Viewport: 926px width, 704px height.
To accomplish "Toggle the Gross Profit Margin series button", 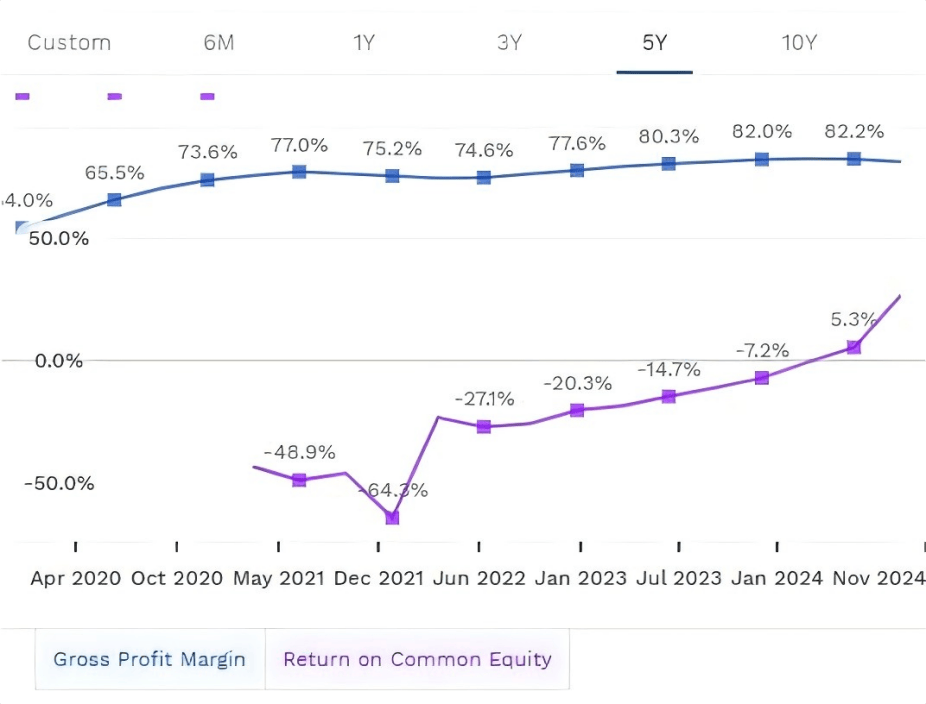I will [149, 659].
